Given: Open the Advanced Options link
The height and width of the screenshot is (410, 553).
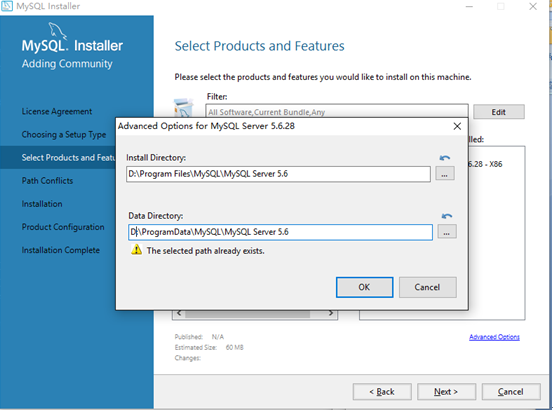Looking at the screenshot, I should coord(494,337).
